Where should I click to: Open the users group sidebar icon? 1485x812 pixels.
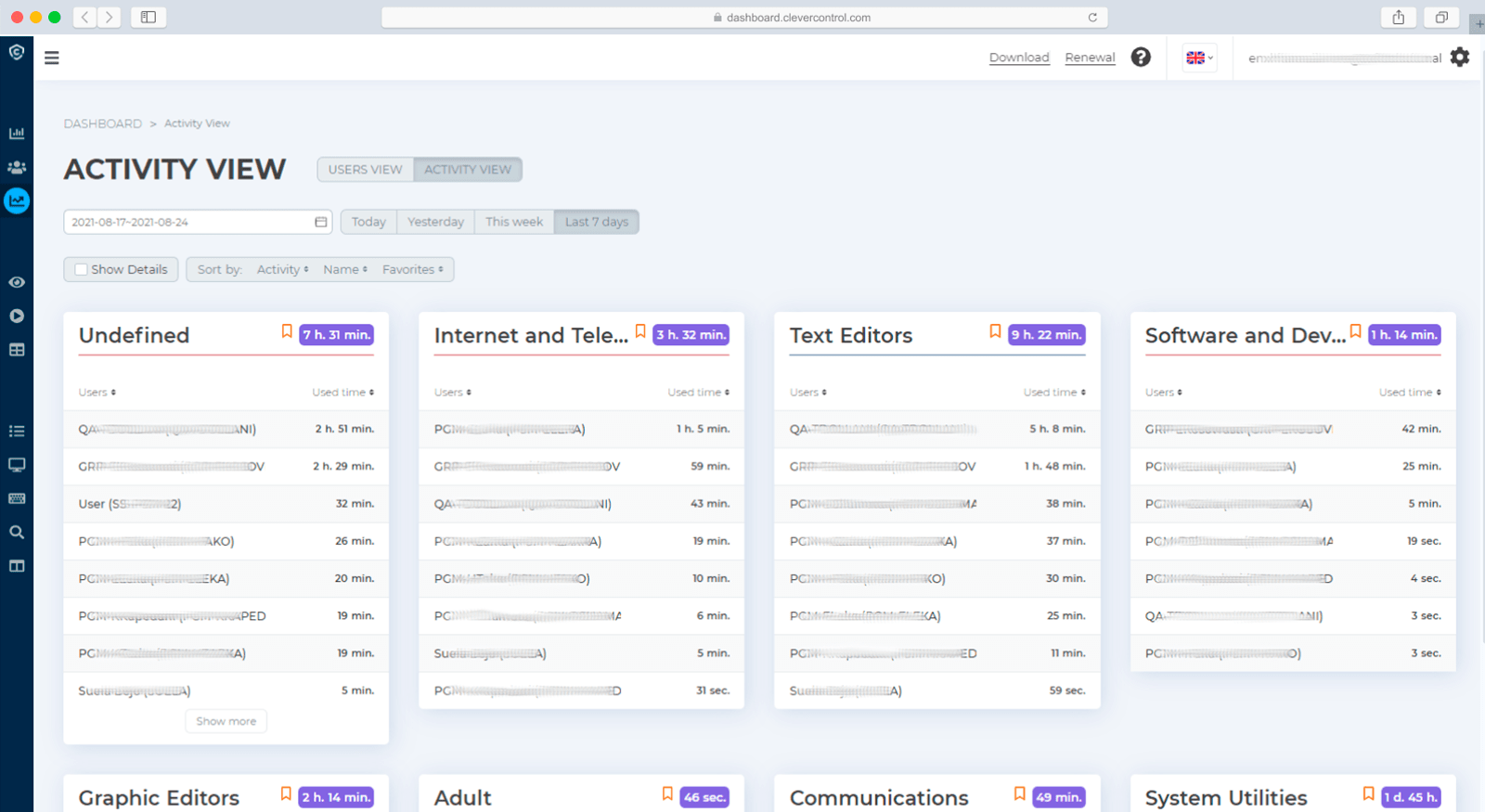click(17, 168)
